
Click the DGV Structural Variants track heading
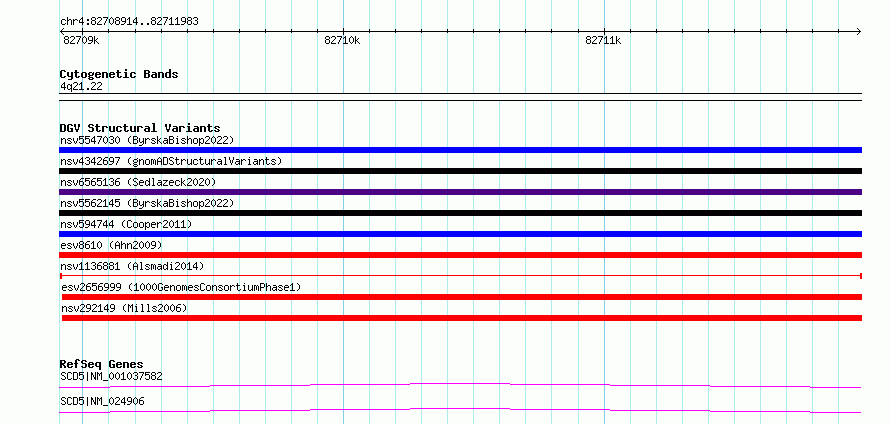click(x=140, y=128)
